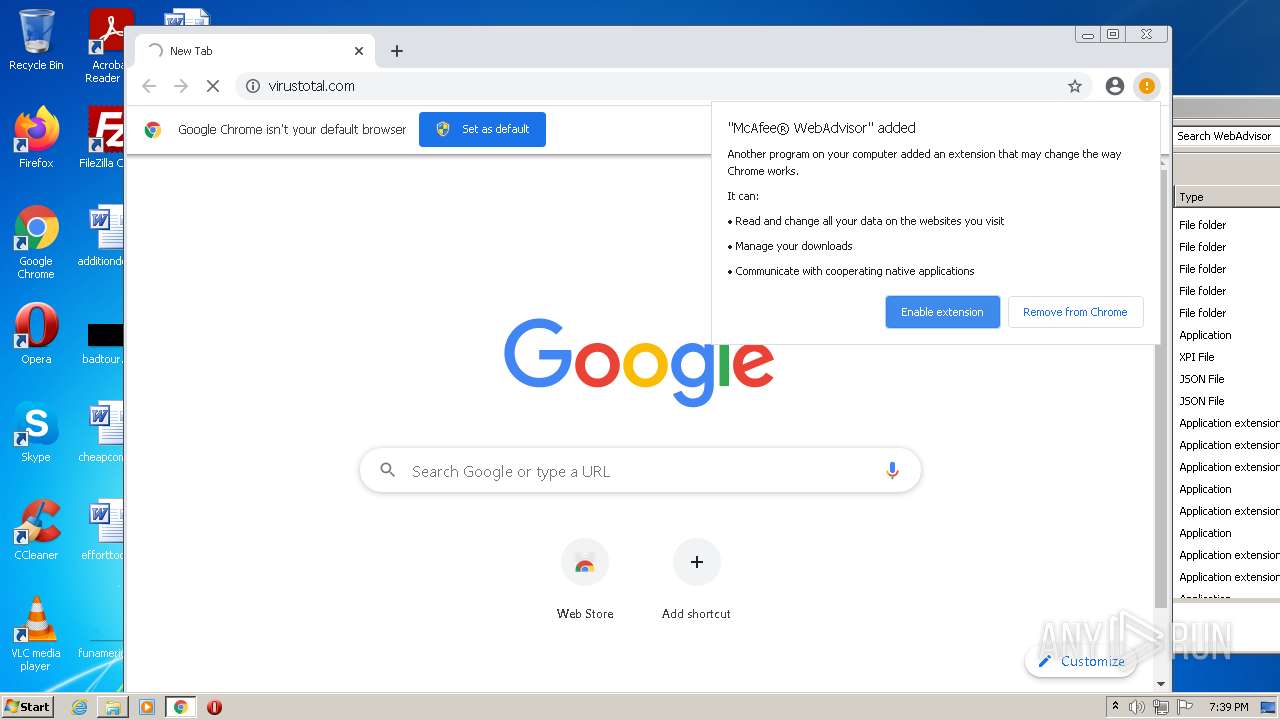The height and width of the screenshot is (720, 1280).
Task: Open Google Chrome desktop shortcut
Action: [x=36, y=242]
